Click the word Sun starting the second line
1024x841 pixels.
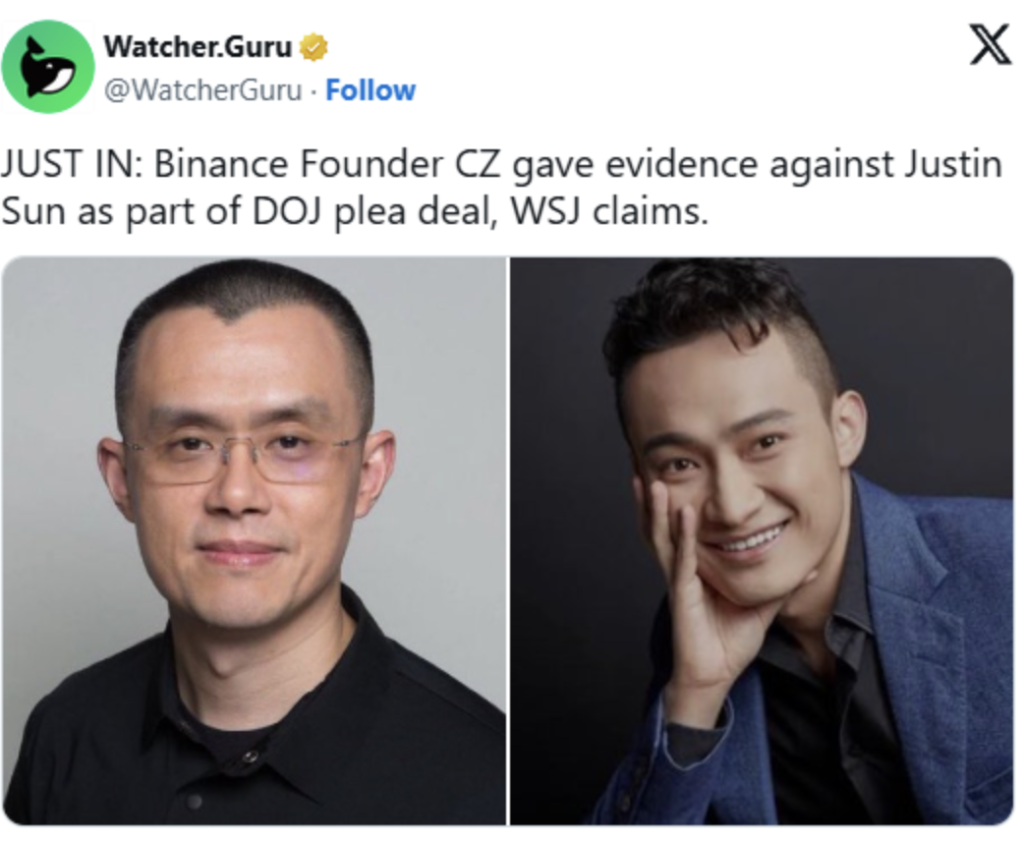coord(33,212)
